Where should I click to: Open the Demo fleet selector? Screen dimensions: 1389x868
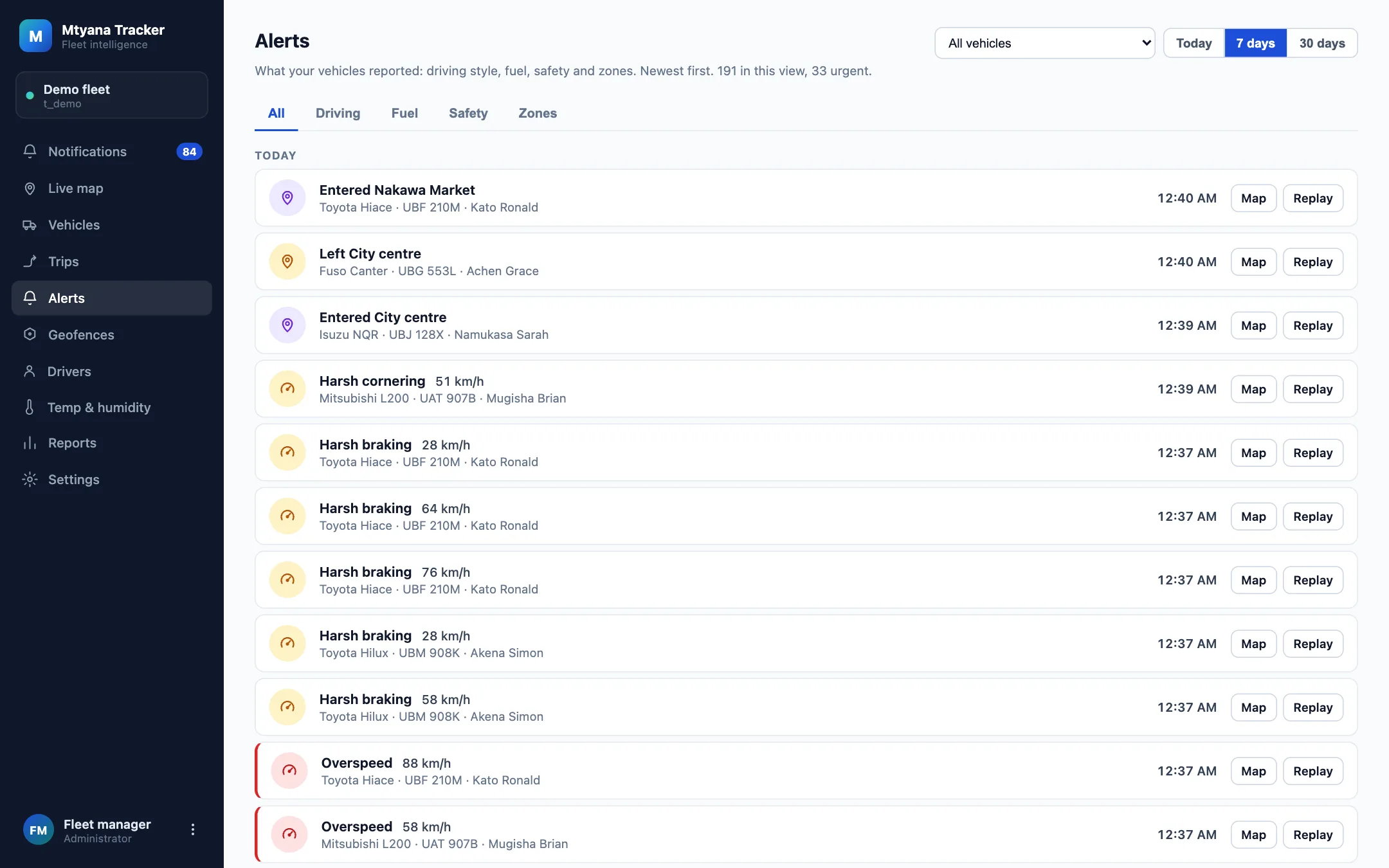coord(112,95)
